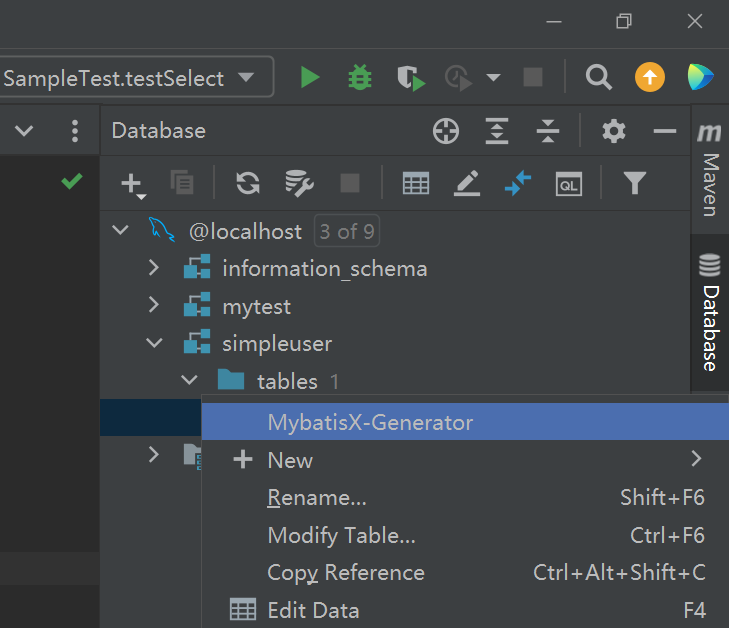Choose Copy Reference in context menu
Image resolution: width=729 pixels, height=628 pixels.
(x=465, y=573)
